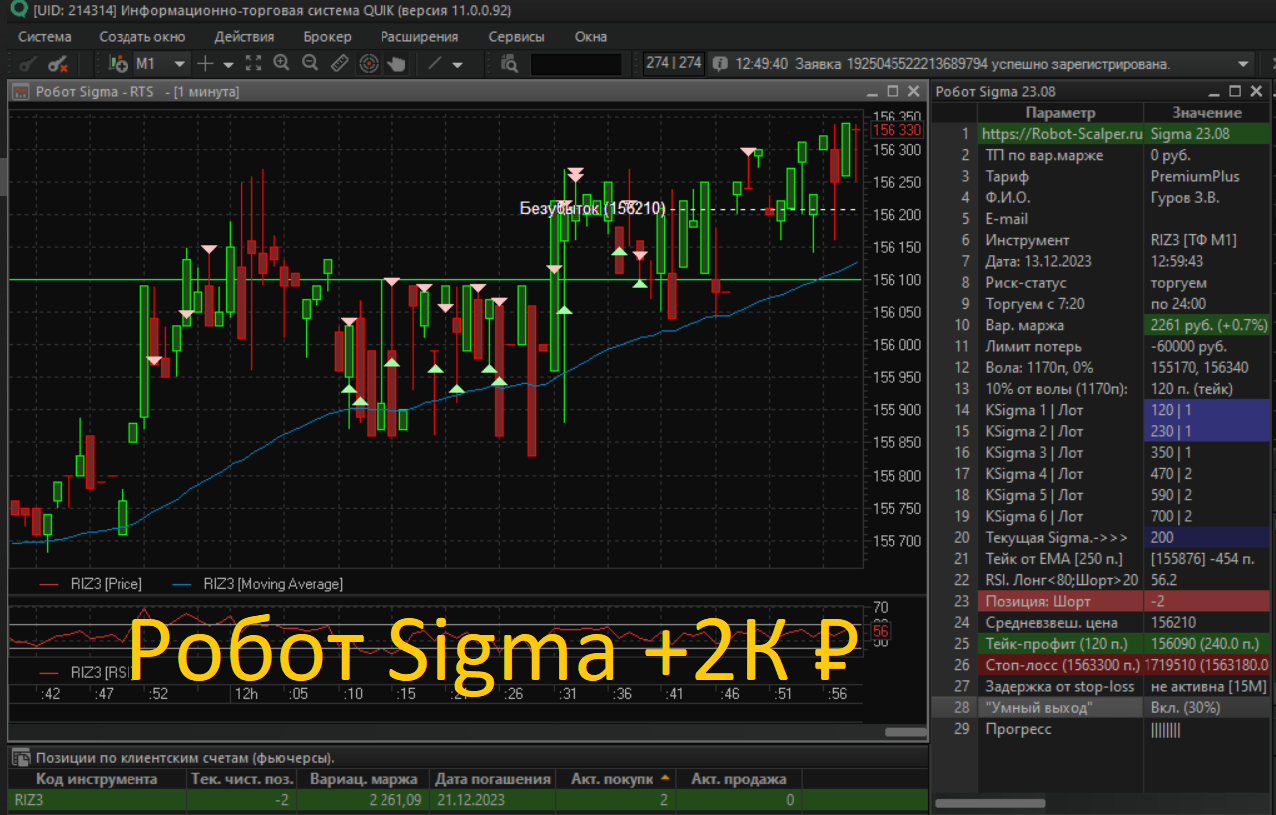Click the connect key icon in toolbar
1276x815 pixels.
point(29,63)
